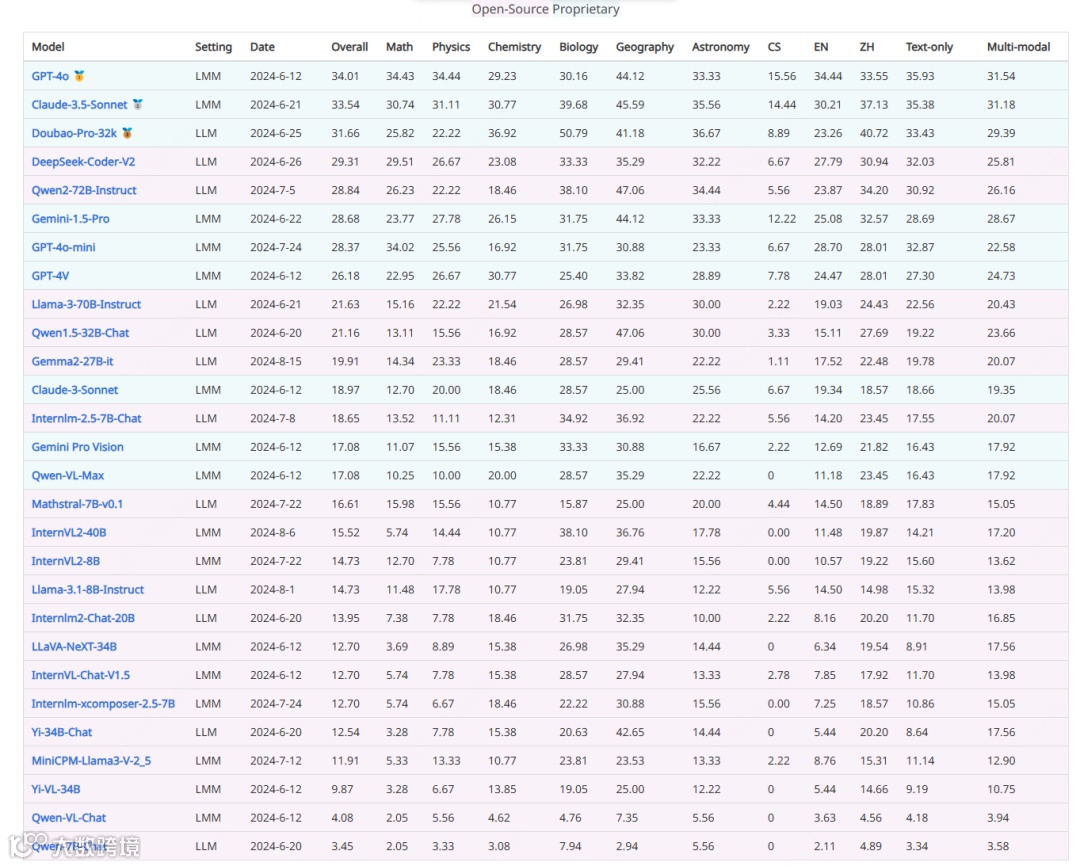The width and height of the screenshot is (1080, 866).
Task: Open the Internlm2-Chat-20B model link
Action: (83, 618)
